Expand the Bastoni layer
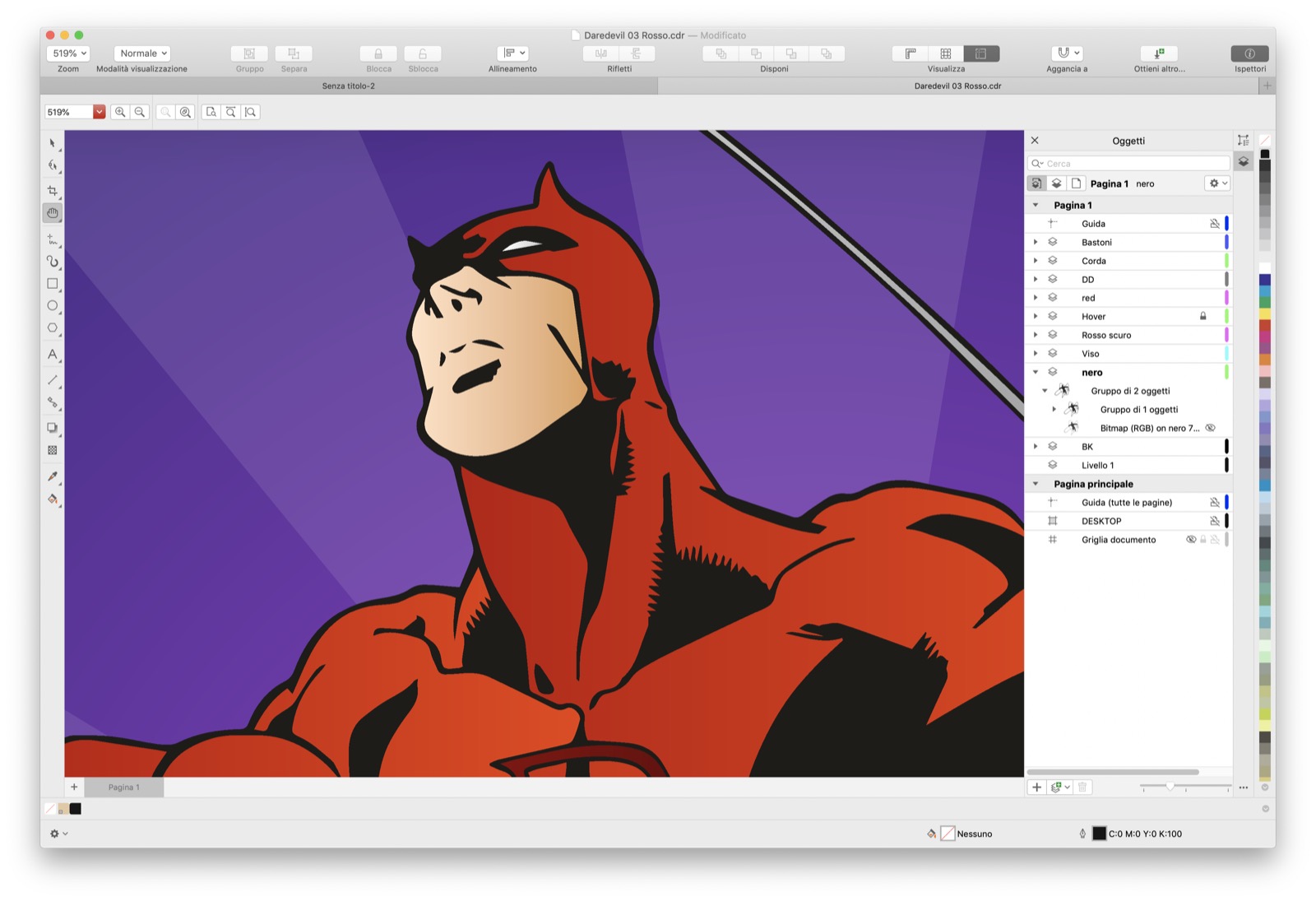The image size is (1316, 901). click(1036, 242)
